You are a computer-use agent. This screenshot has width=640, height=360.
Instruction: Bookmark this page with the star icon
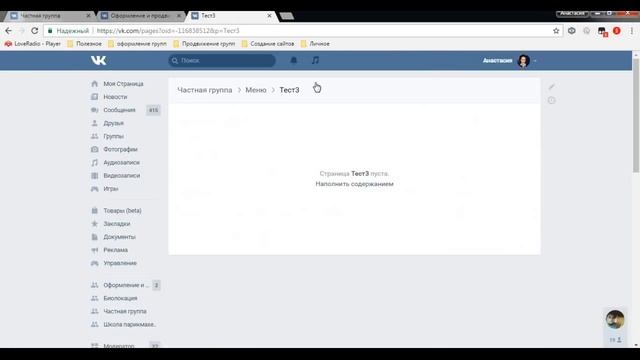click(x=556, y=31)
